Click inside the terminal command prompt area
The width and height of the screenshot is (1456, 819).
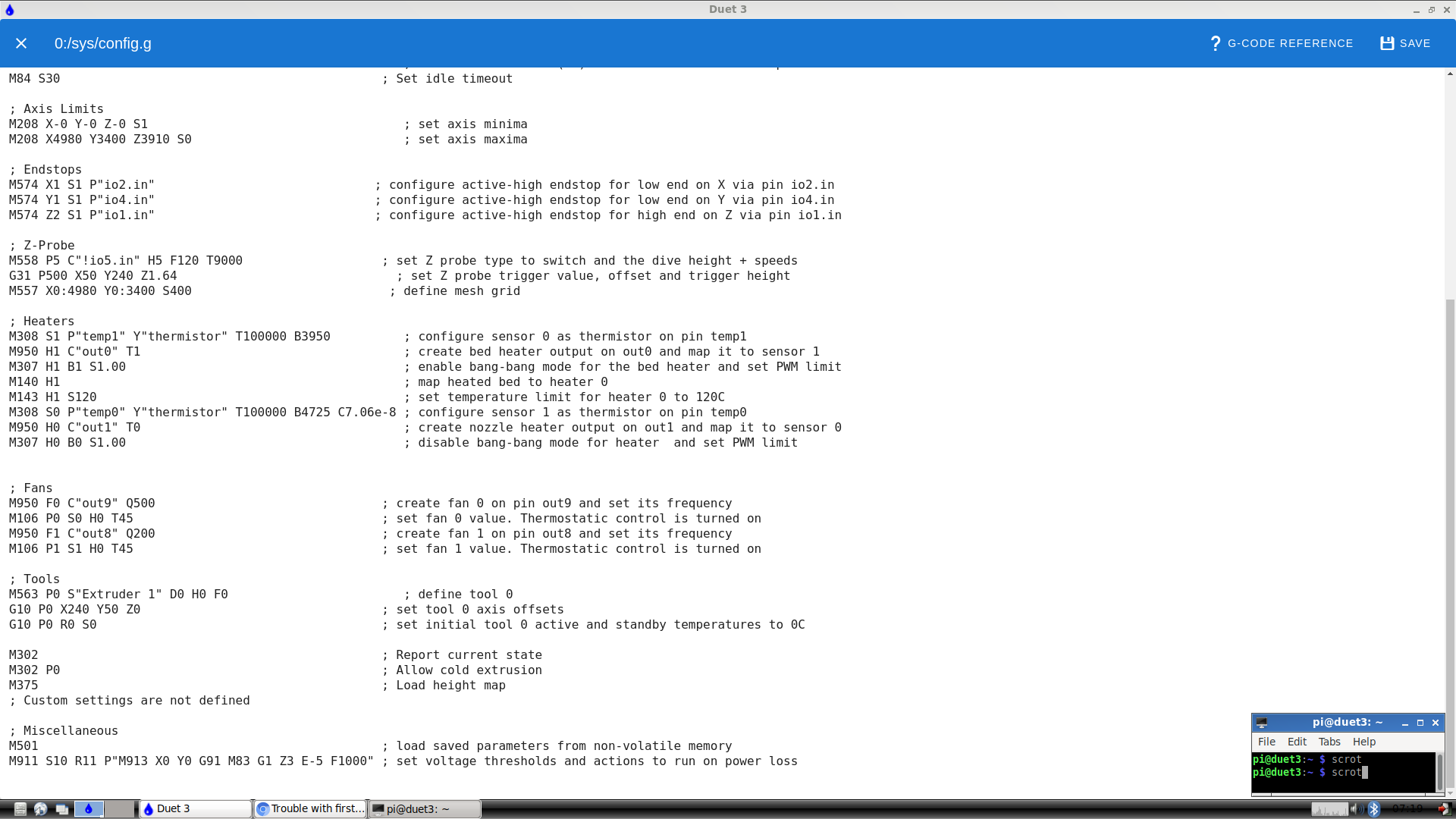(x=1344, y=772)
